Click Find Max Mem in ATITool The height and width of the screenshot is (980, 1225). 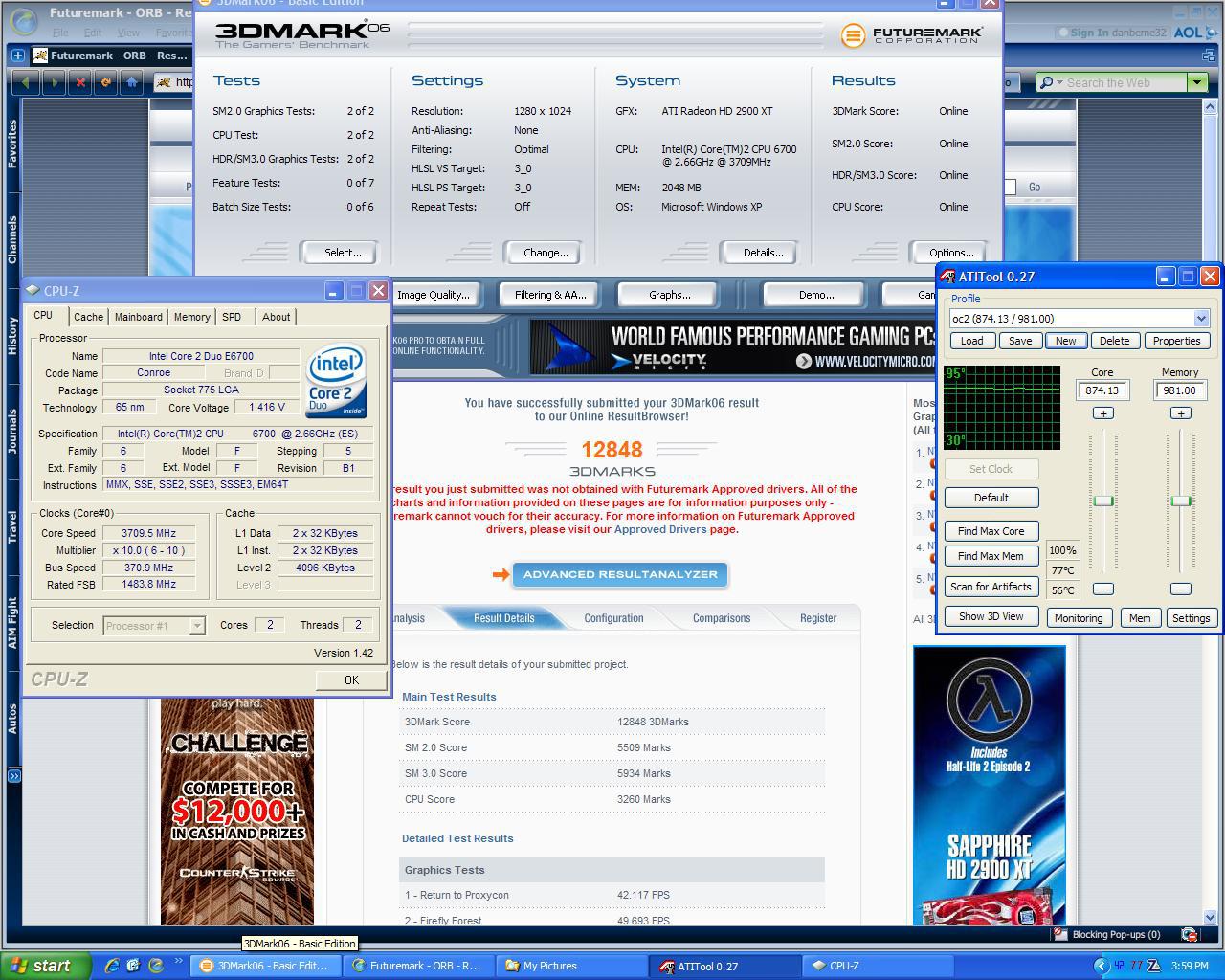click(x=991, y=556)
